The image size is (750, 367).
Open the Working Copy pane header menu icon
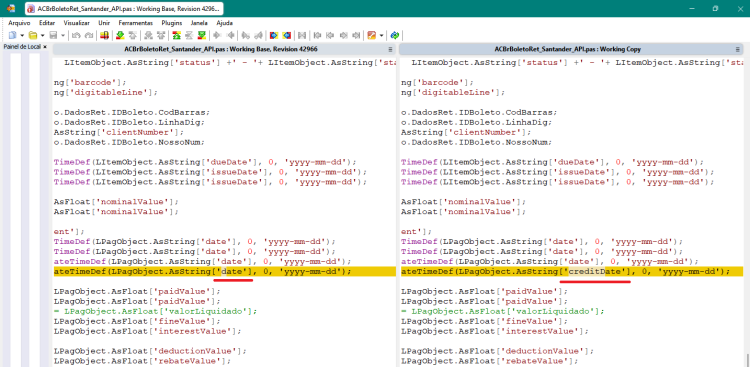[x=737, y=49]
